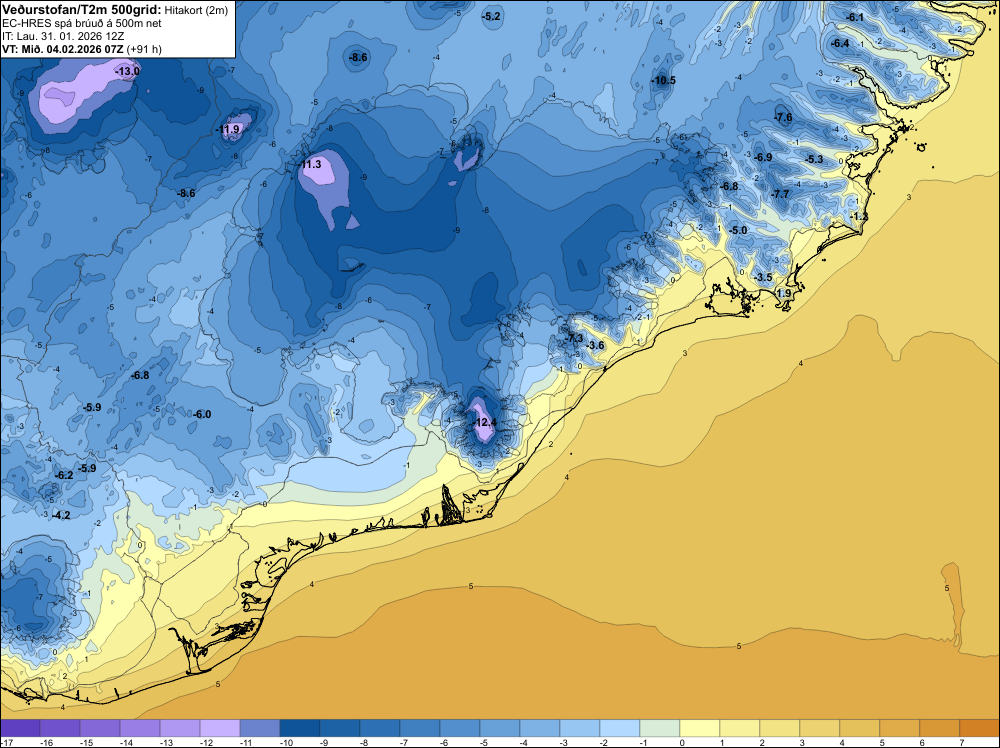Image resolution: width=1000 pixels, height=748 pixels.
Task: Click the '(+91 h)' forecast offset
Action: coord(144,49)
